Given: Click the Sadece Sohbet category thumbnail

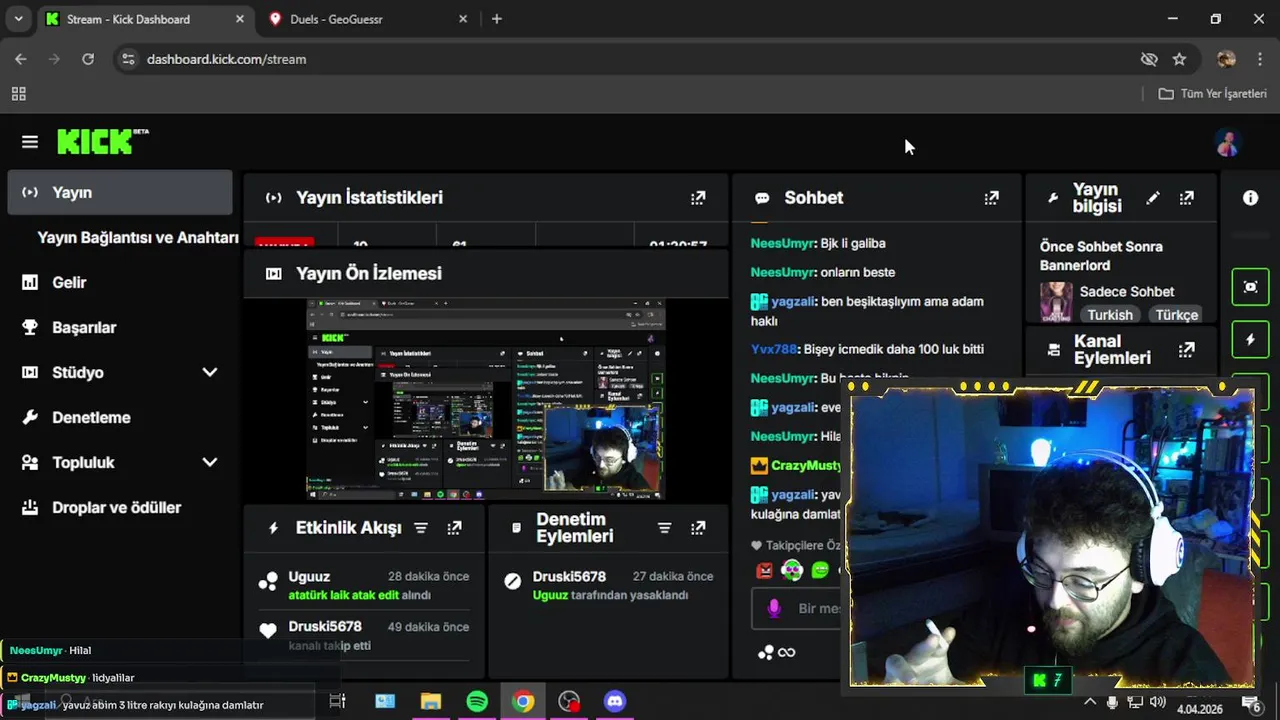Looking at the screenshot, I should [x=1056, y=302].
